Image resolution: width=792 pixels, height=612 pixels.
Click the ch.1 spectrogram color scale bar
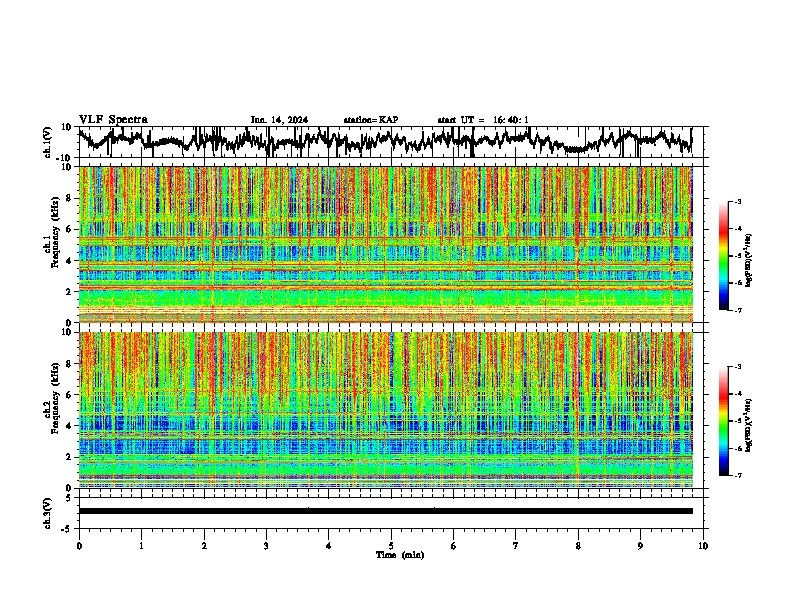click(x=723, y=256)
